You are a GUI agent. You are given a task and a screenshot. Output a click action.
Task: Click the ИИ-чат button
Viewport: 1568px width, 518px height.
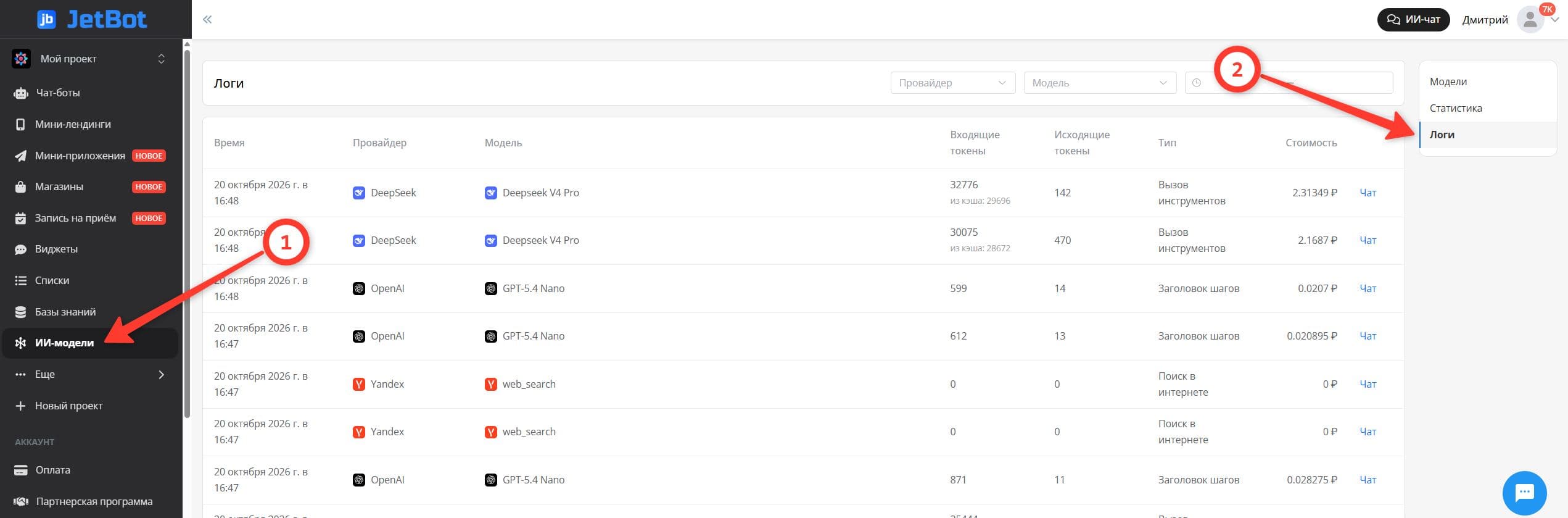click(x=1413, y=20)
